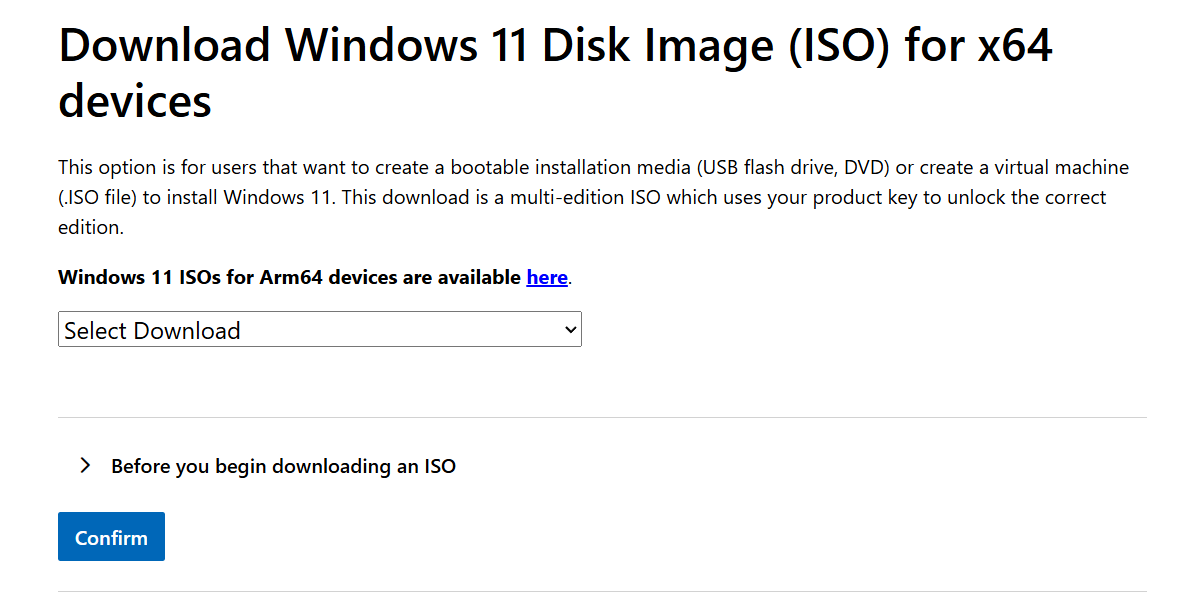Viewport: 1187px width, 613px height.
Task: Click the Select Download placeholder text
Action: point(150,329)
